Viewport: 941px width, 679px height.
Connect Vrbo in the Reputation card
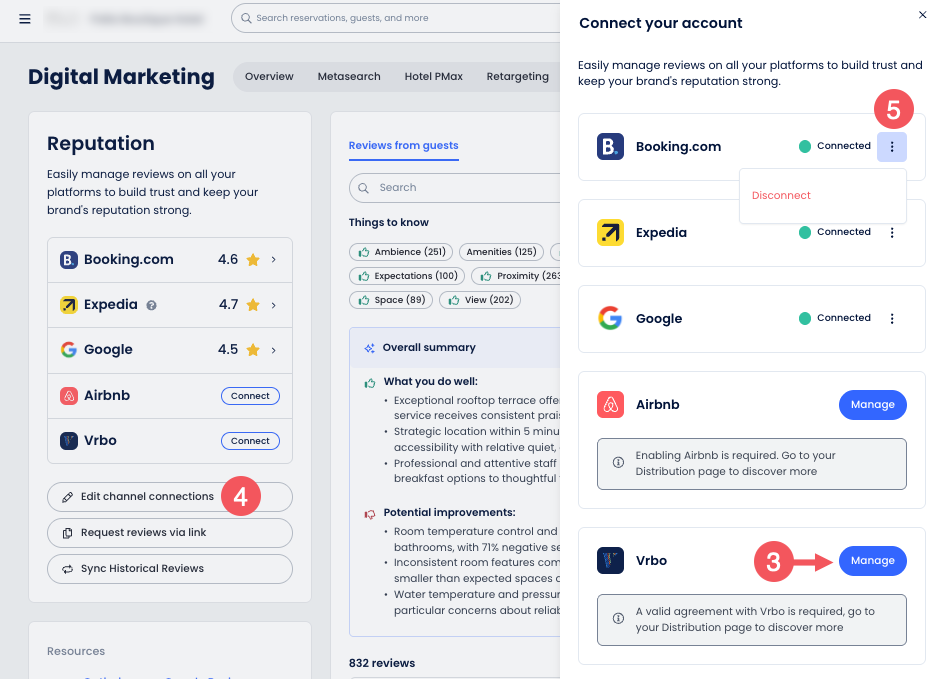(250, 441)
